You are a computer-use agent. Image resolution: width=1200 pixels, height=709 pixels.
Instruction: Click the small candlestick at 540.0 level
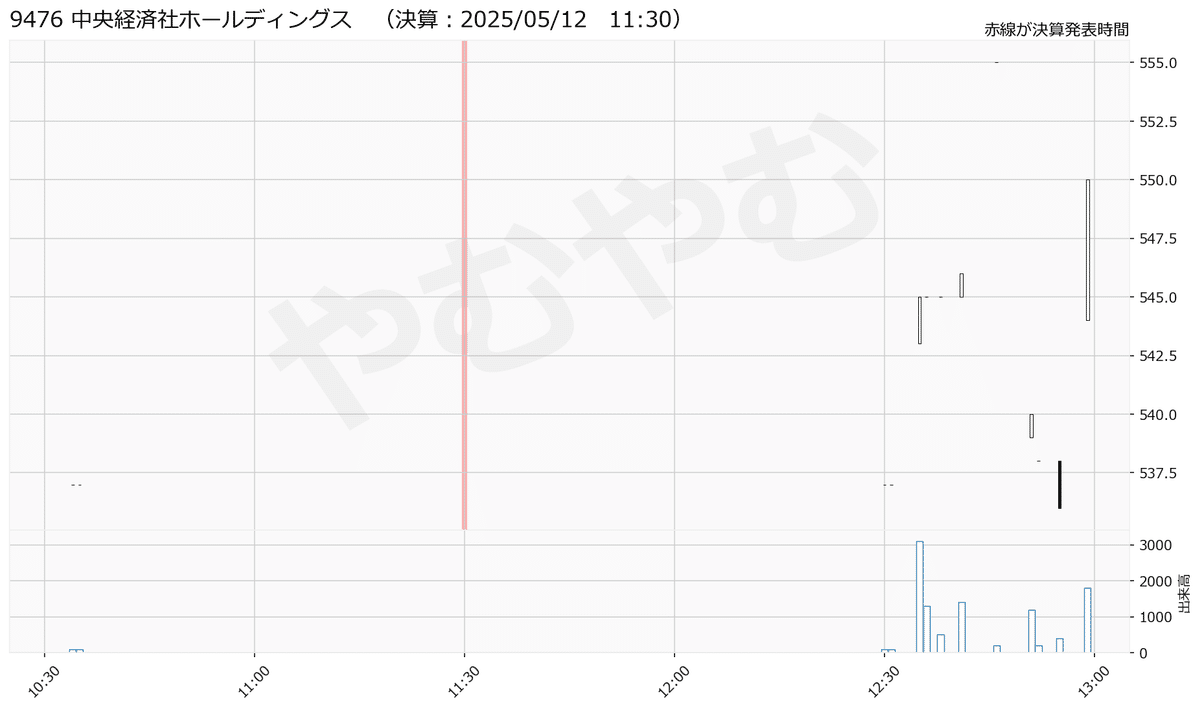coord(1032,426)
